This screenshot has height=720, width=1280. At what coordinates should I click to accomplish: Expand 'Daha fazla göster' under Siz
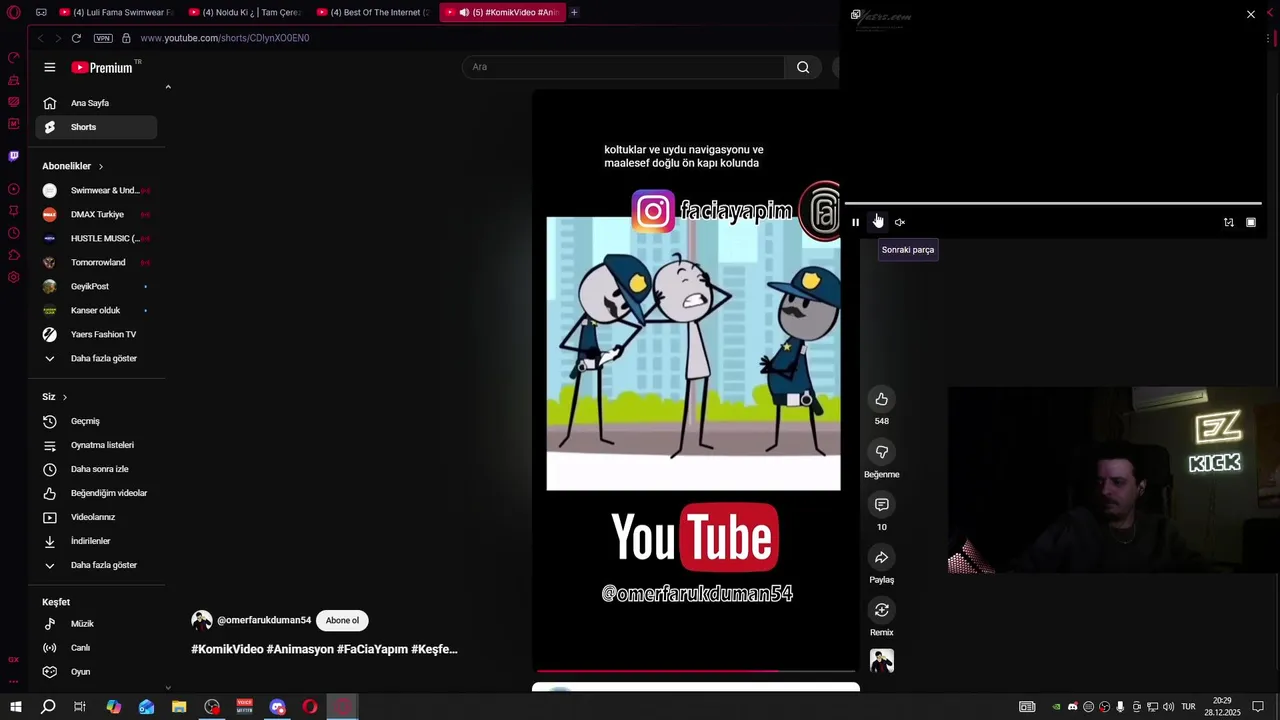click(x=96, y=565)
